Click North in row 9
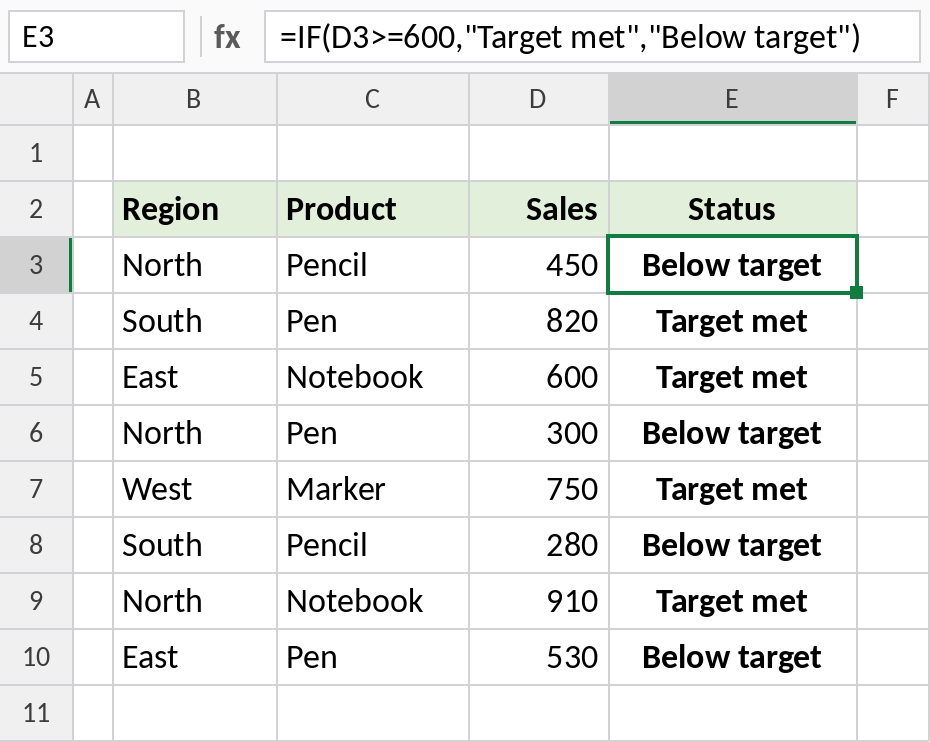930x742 pixels. tap(195, 601)
